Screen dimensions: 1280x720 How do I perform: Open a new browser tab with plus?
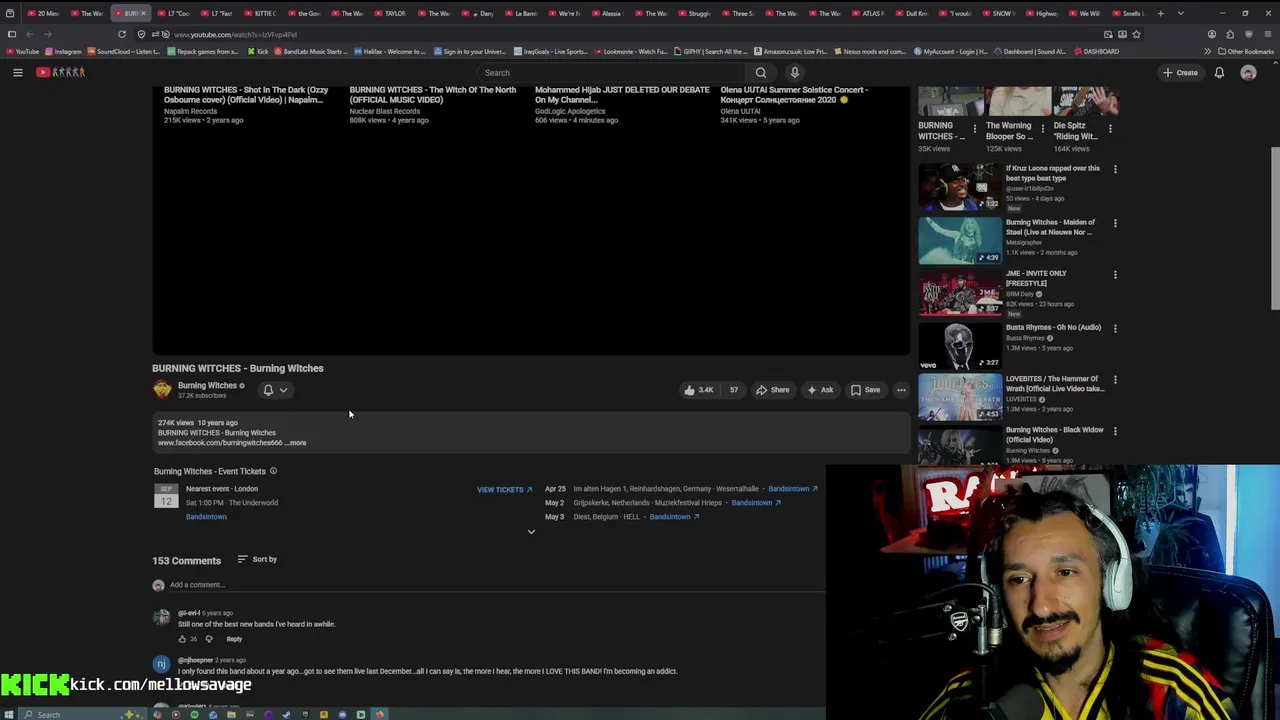(1161, 13)
